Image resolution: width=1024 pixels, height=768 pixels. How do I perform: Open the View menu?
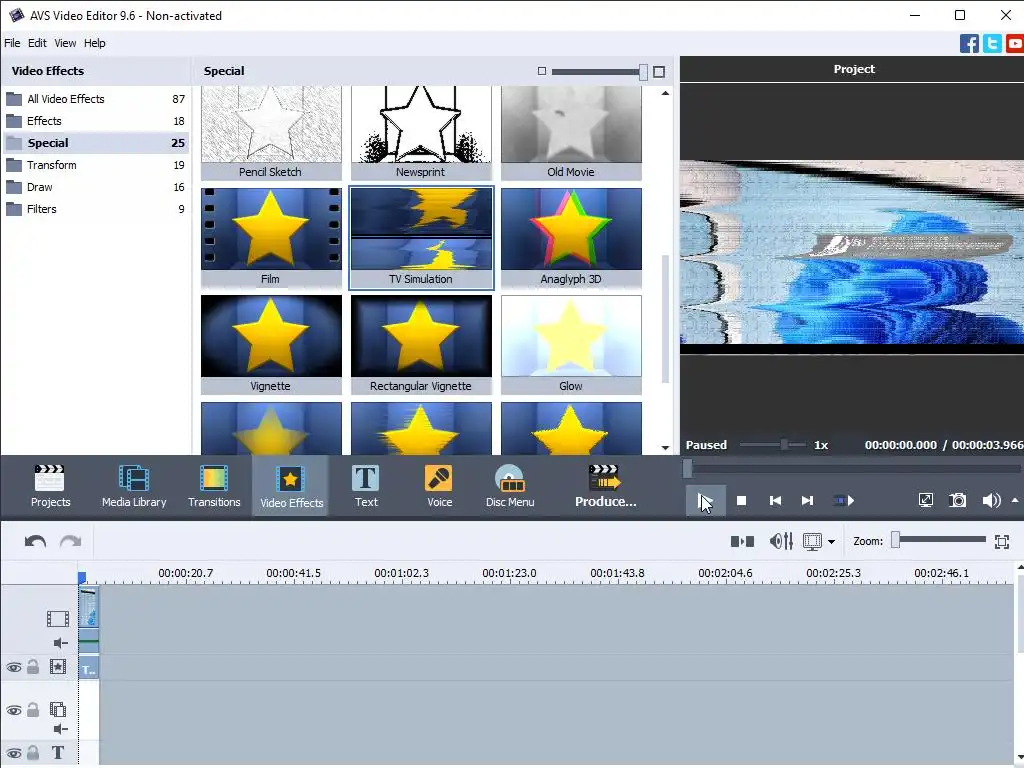click(x=65, y=43)
